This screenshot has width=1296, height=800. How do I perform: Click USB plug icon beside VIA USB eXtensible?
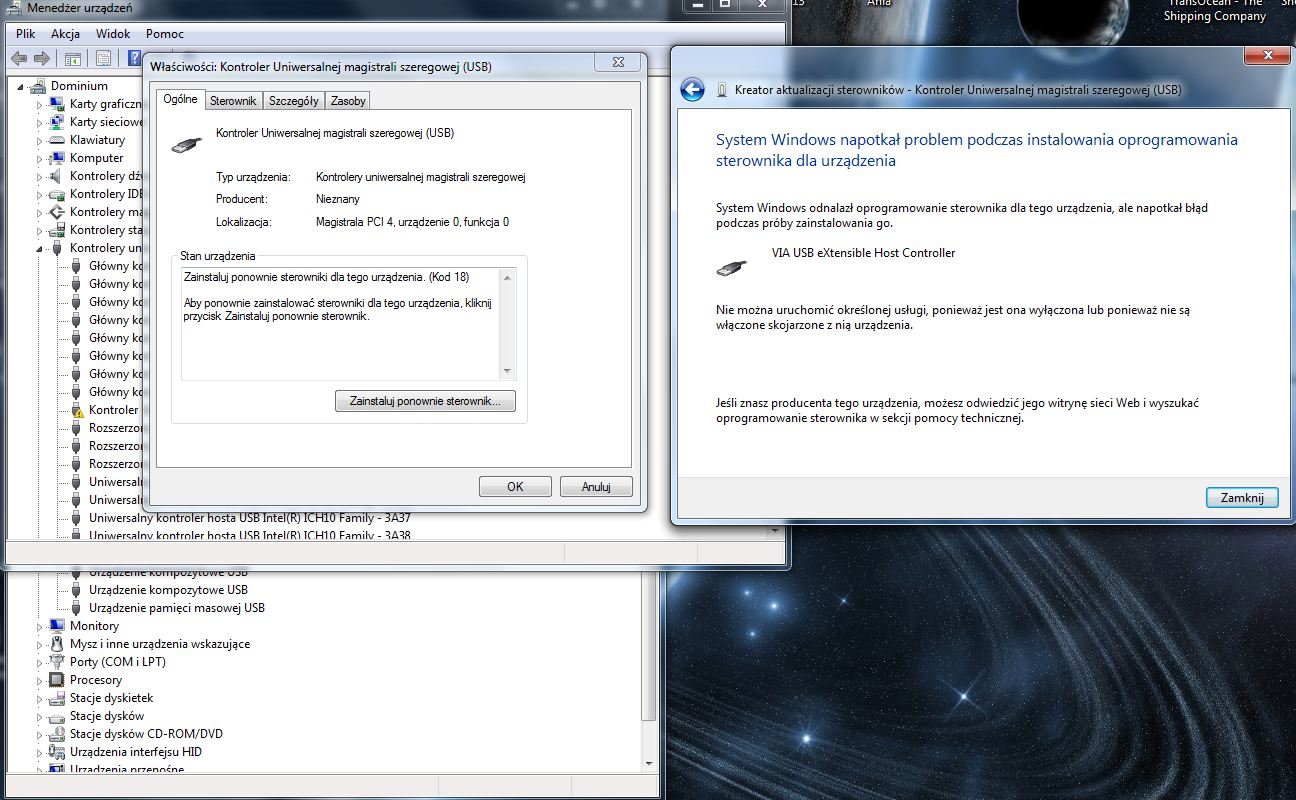click(731, 268)
